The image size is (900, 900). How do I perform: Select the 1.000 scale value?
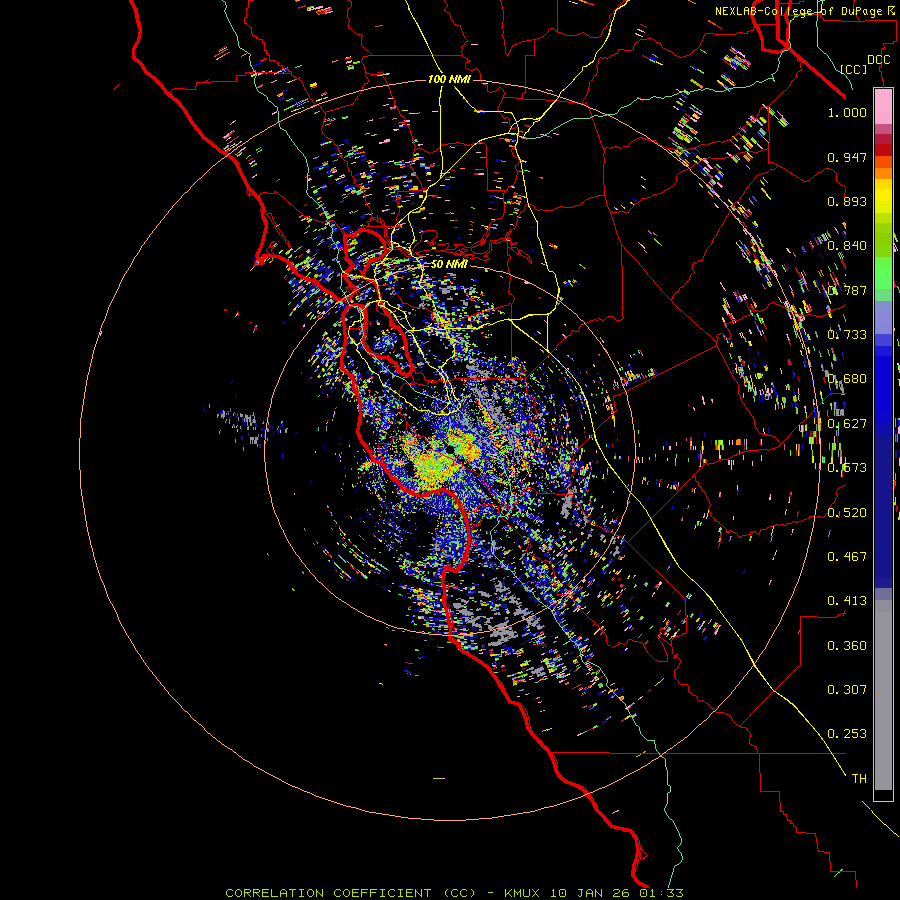pyautogui.click(x=847, y=112)
